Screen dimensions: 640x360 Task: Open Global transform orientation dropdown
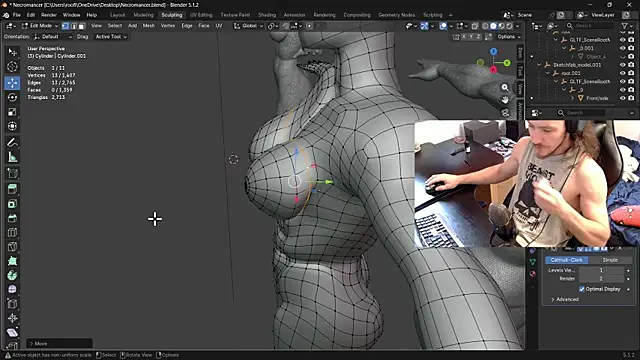pos(249,26)
